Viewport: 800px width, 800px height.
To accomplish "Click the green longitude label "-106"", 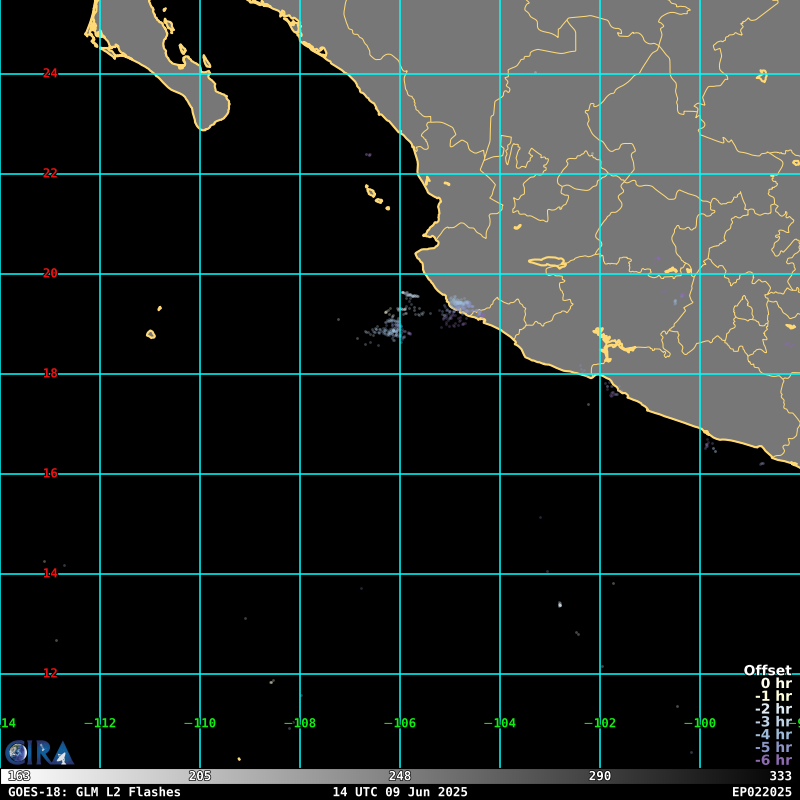I will pyautogui.click(x=400, y=723).
